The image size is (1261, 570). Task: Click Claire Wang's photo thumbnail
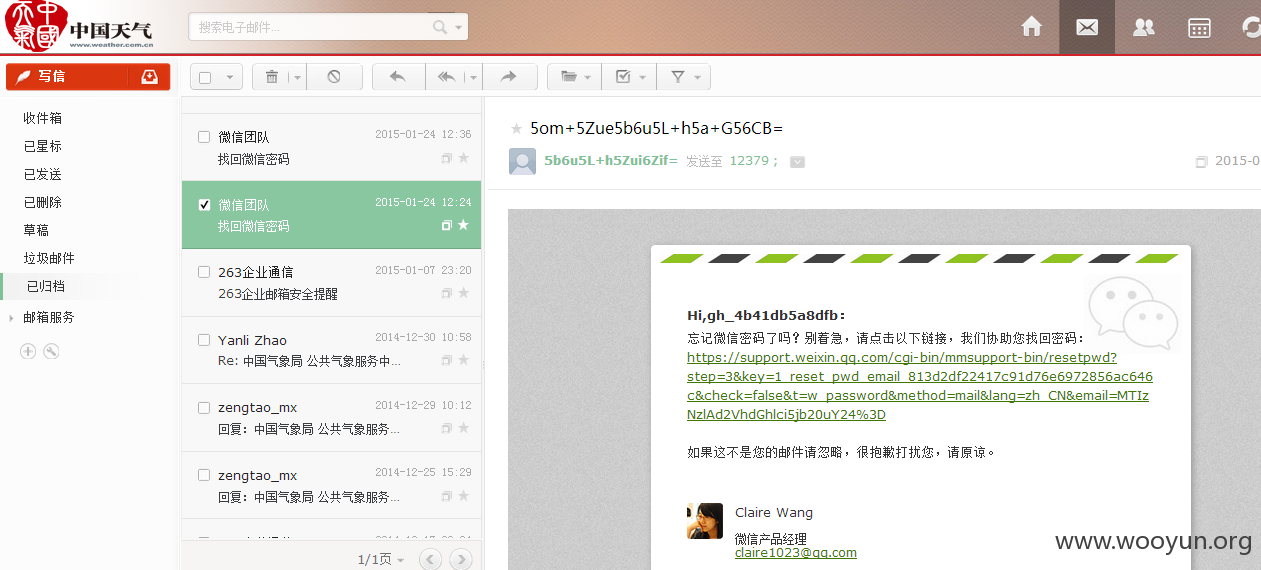coord(705,521)
